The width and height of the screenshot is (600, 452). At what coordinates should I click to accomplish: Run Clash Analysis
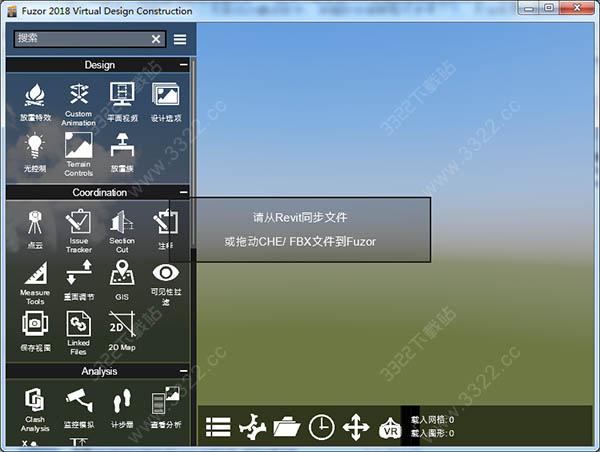(x=35, y=410)
